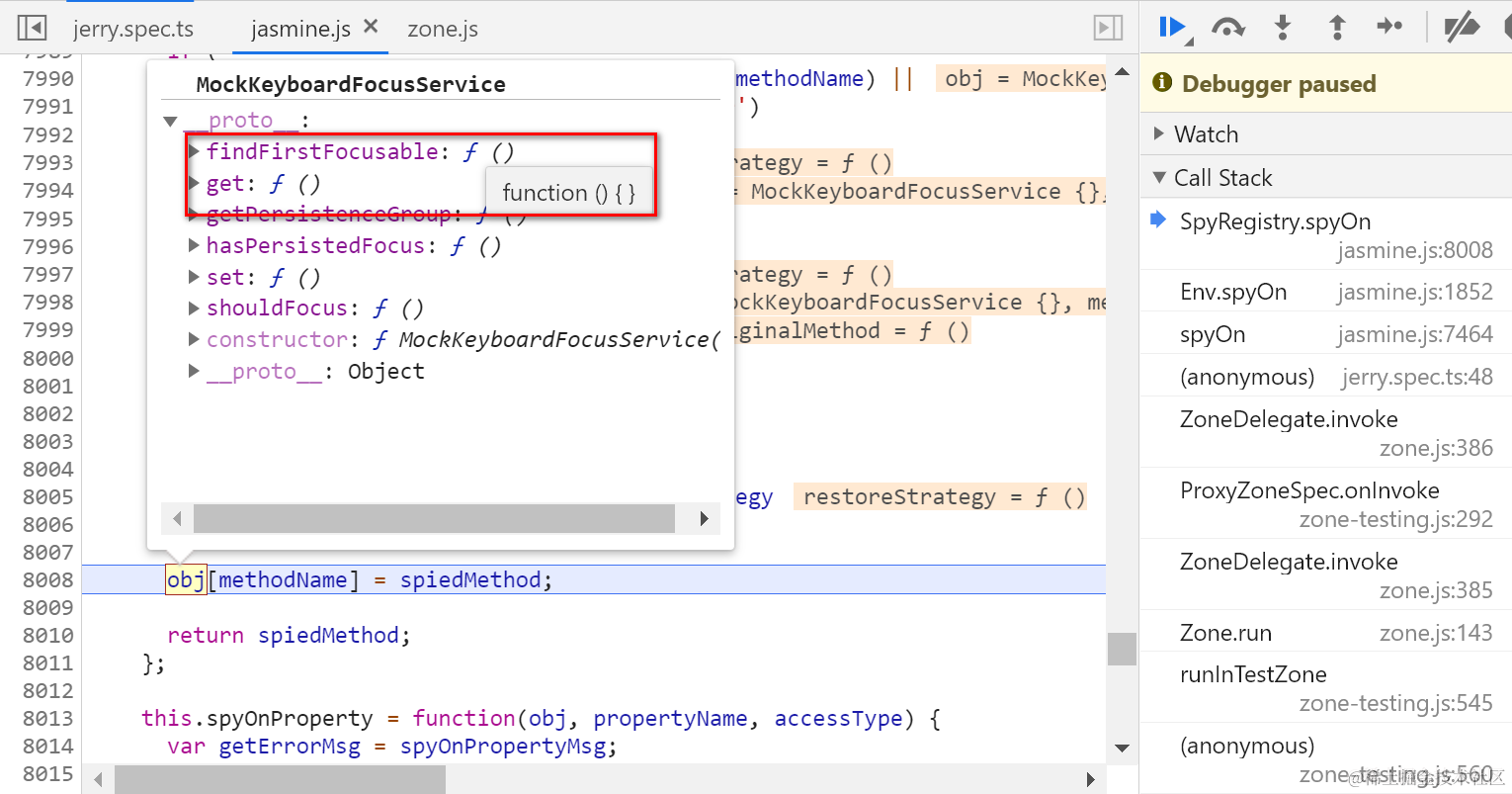Resume script execution

click(x=1174, y=28)
